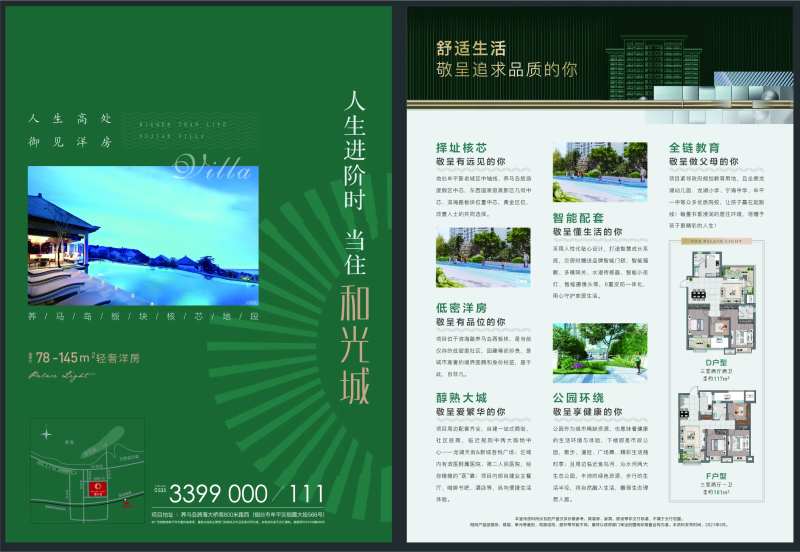The image size is (800, 552).
Task: Click the '敬呈有品位的你' subtitle
Action: point(470,322)
